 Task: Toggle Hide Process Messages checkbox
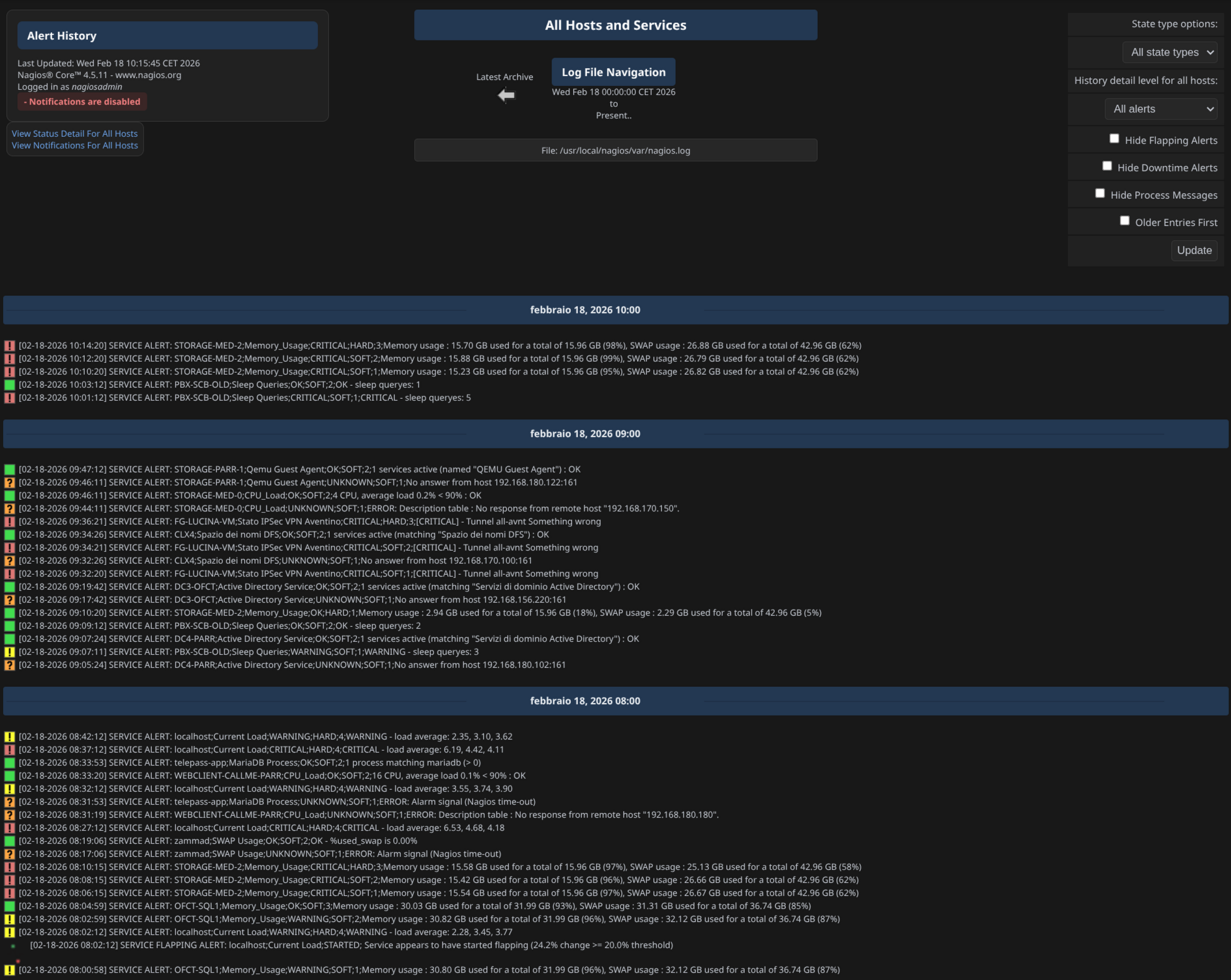point(1100,194)
